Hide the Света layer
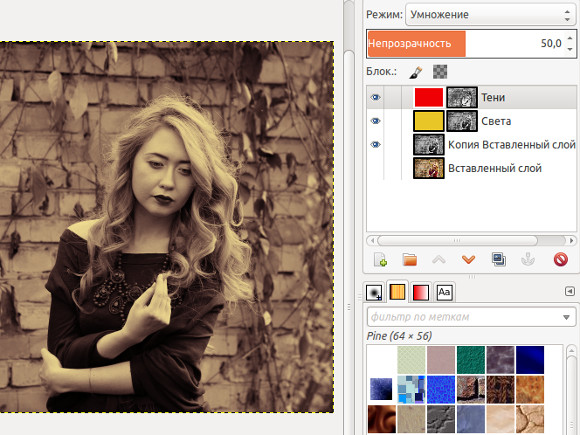 pos(375,121)
